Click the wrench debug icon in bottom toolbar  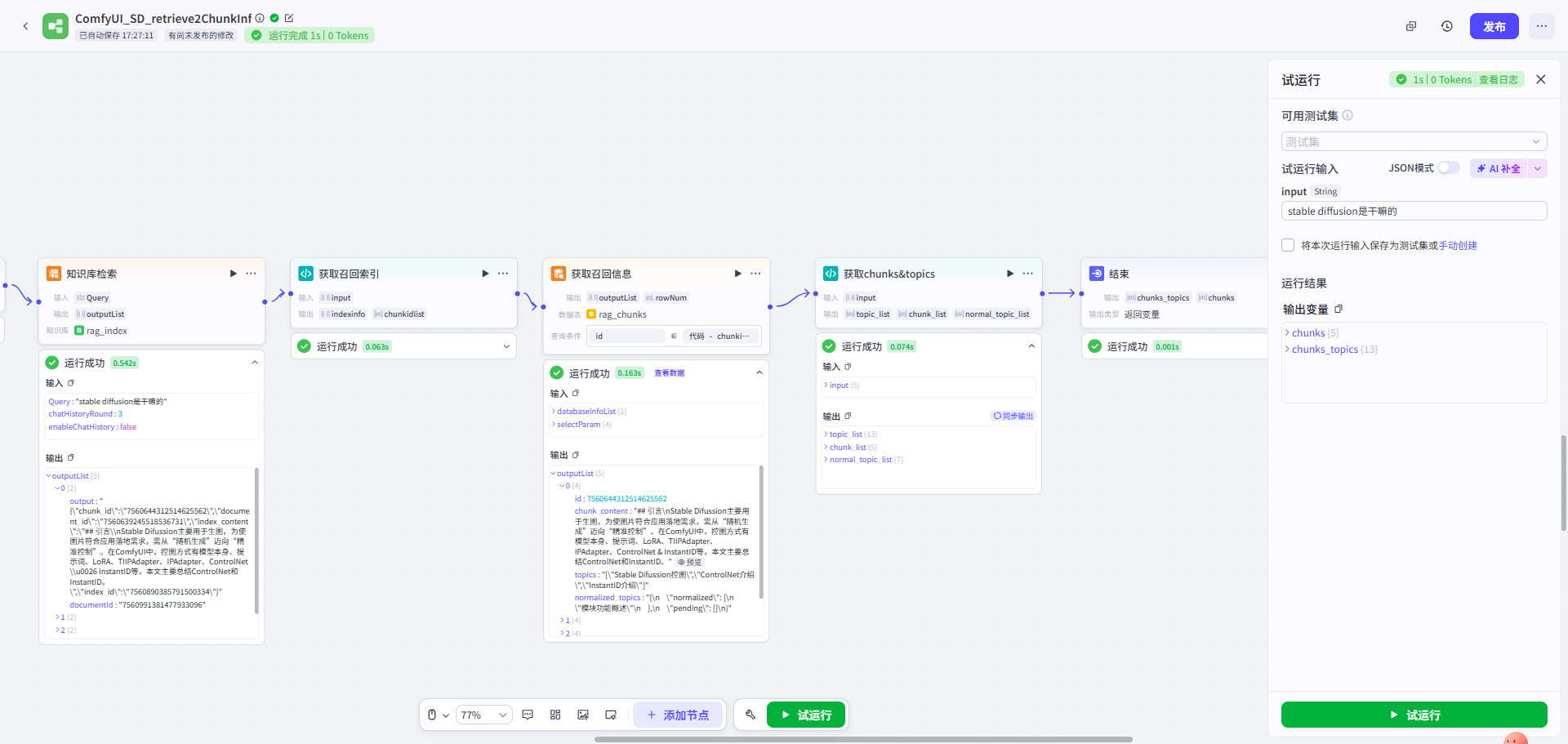[x=750, y=715]
